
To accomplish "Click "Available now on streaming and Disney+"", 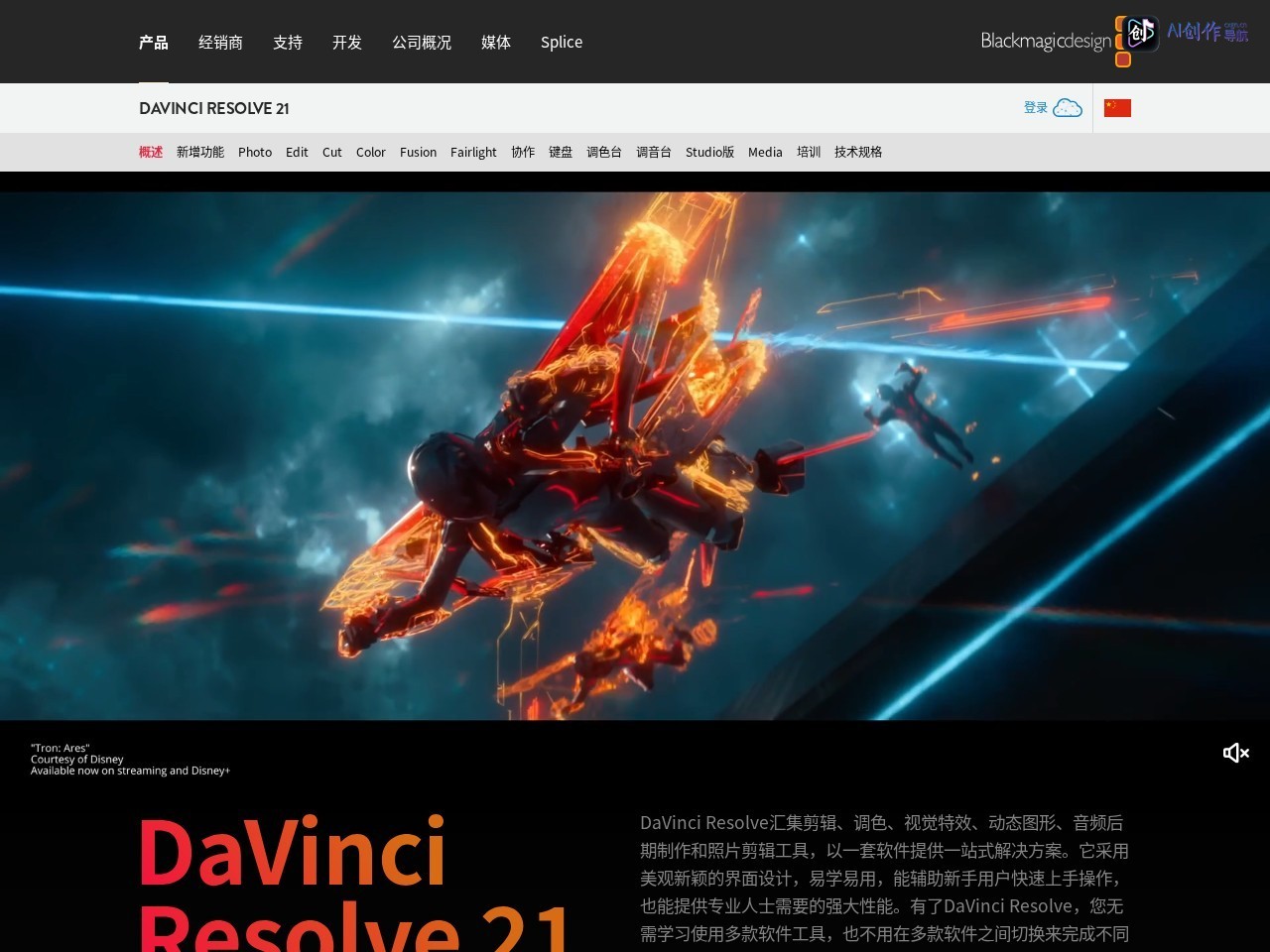I will (x=130, y=771).
